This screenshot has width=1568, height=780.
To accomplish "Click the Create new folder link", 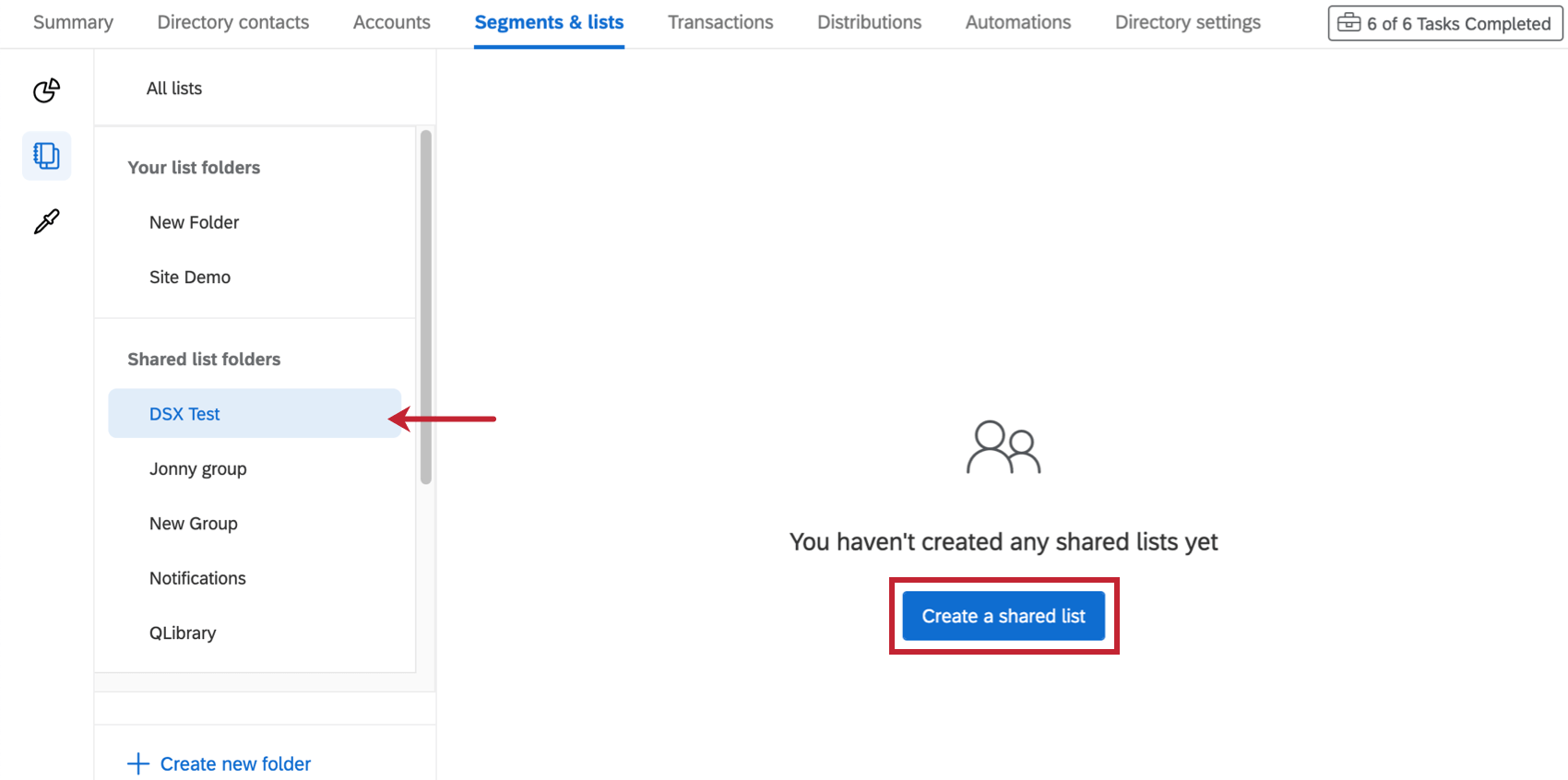I will coord(235,763).
